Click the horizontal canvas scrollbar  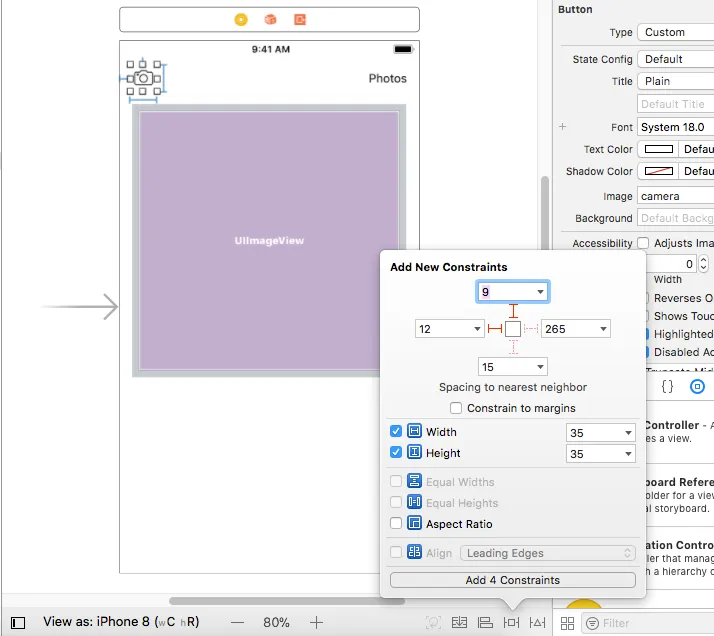287,601
